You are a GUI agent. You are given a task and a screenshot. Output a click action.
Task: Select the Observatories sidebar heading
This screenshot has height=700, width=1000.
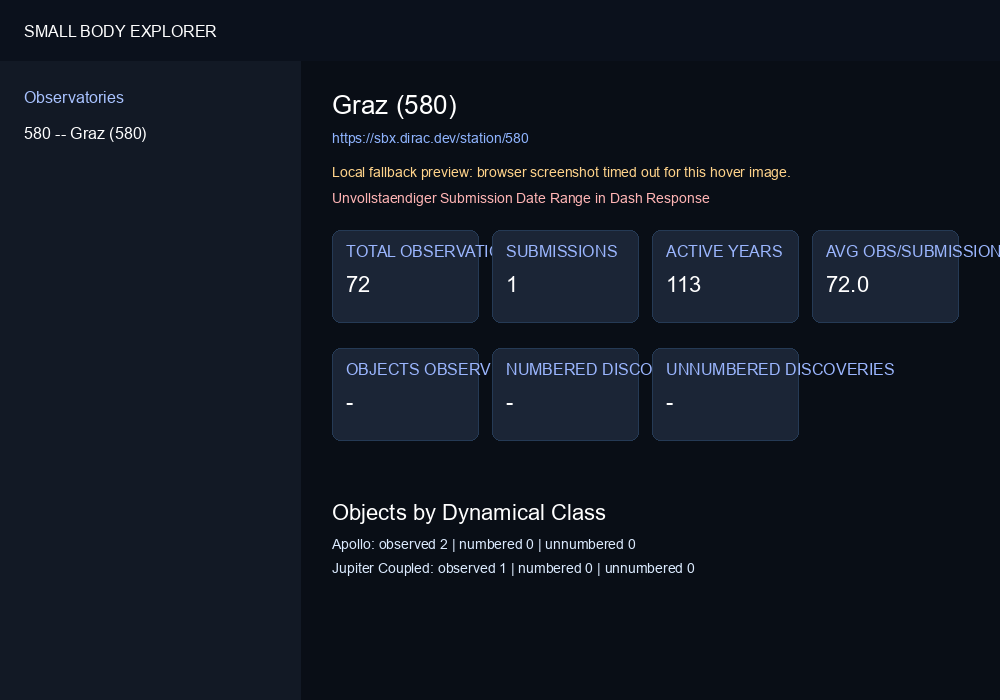pos(74,98)
